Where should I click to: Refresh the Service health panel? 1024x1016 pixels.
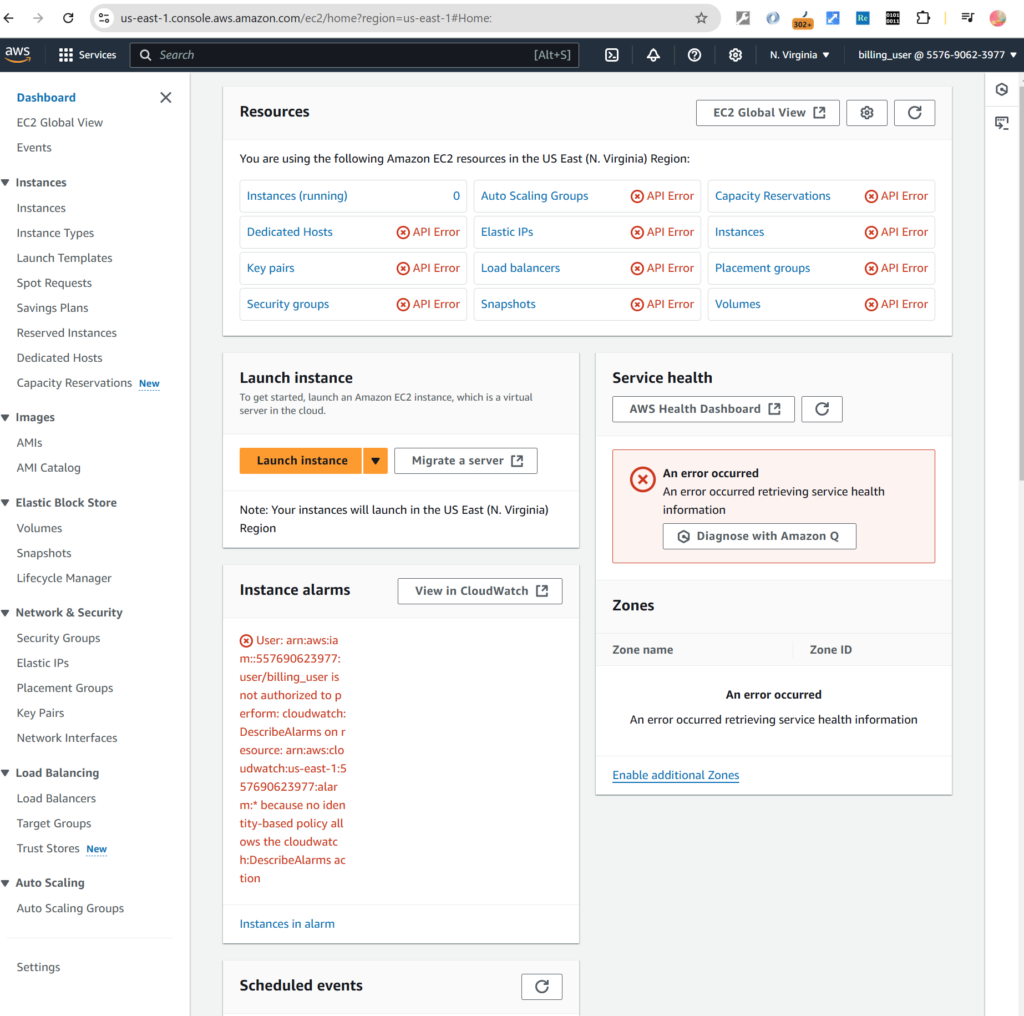(821, 409)
